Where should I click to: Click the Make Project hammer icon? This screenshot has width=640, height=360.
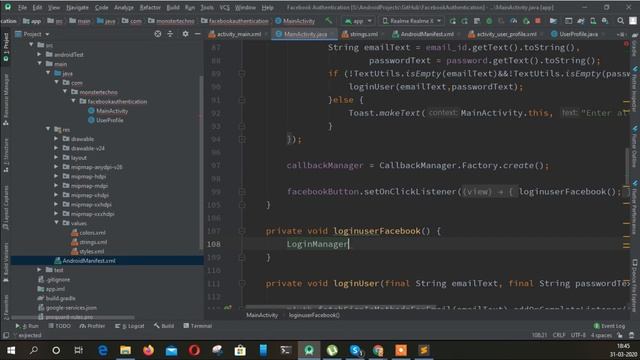point(329,21)
